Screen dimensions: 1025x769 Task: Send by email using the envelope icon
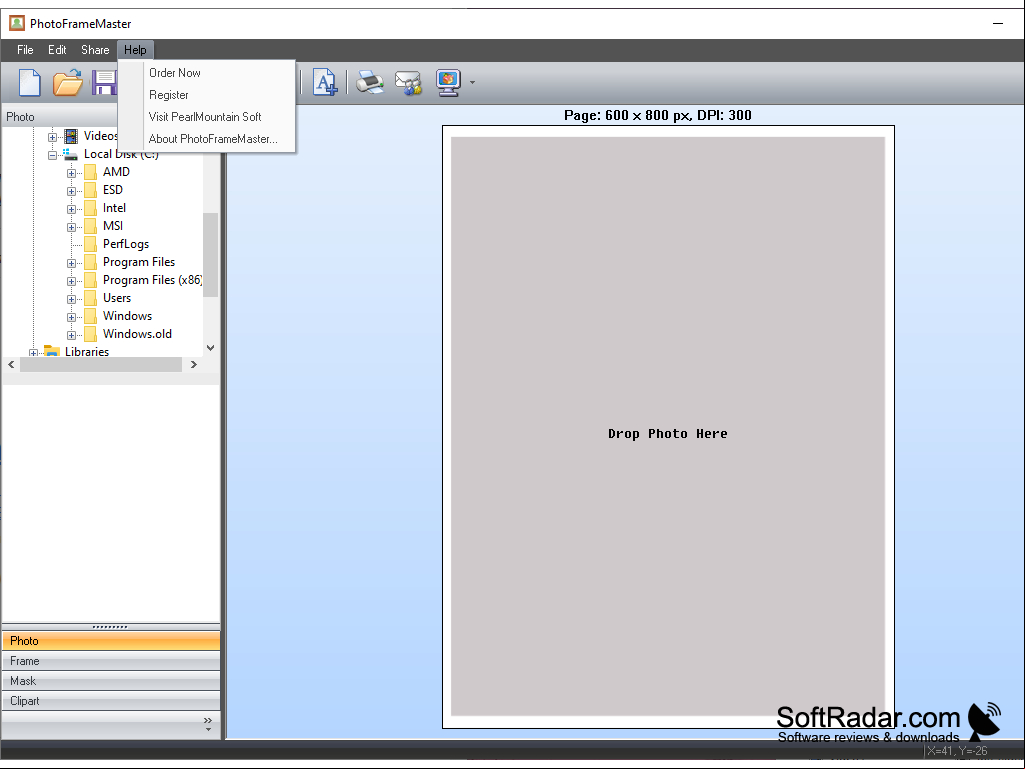pos(409,83)
